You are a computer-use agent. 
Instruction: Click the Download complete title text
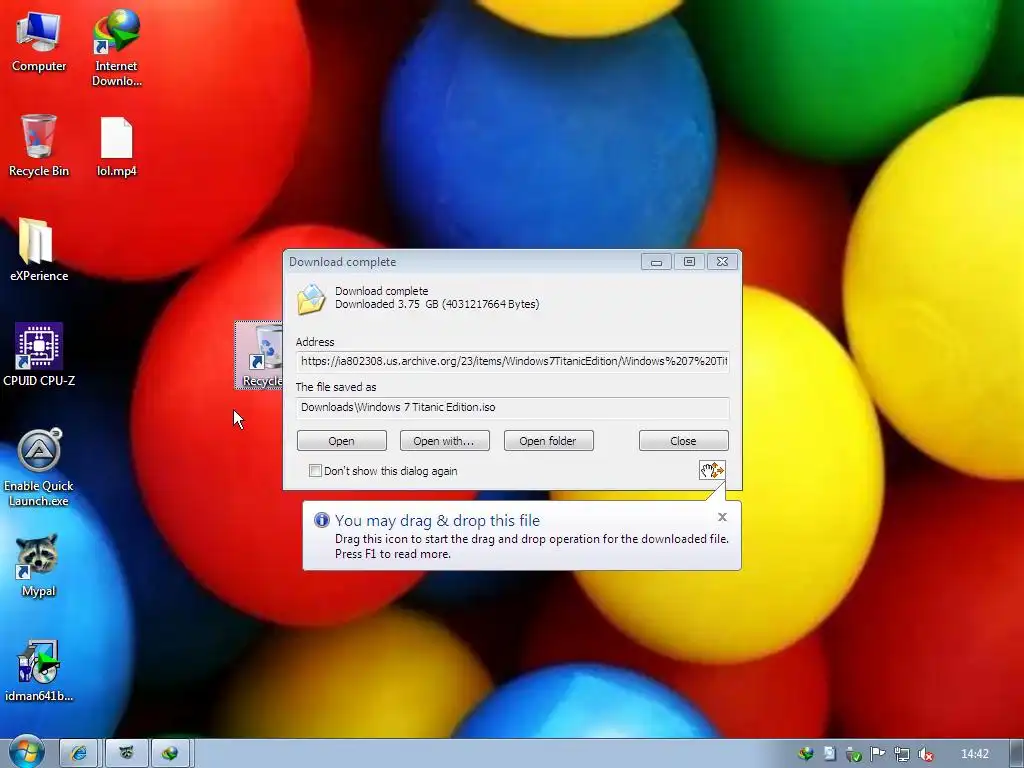coord(343,262)
